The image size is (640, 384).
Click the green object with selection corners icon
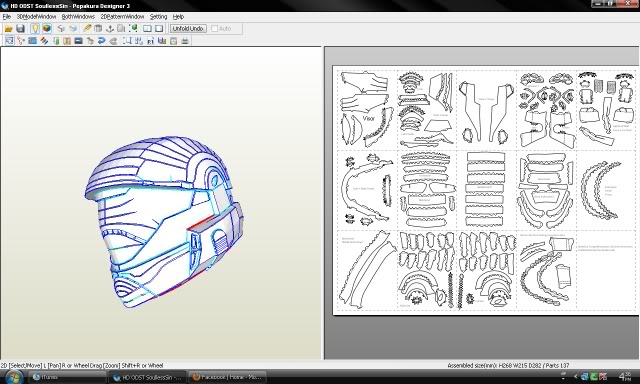(x=133, y=29)
